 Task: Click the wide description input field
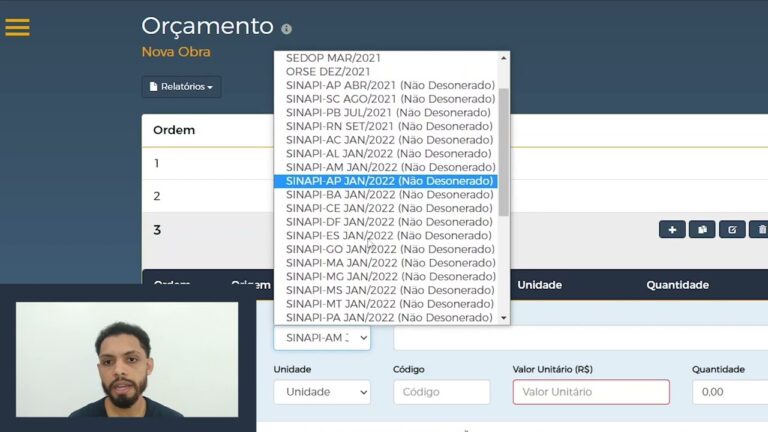[x=580, y=338]
